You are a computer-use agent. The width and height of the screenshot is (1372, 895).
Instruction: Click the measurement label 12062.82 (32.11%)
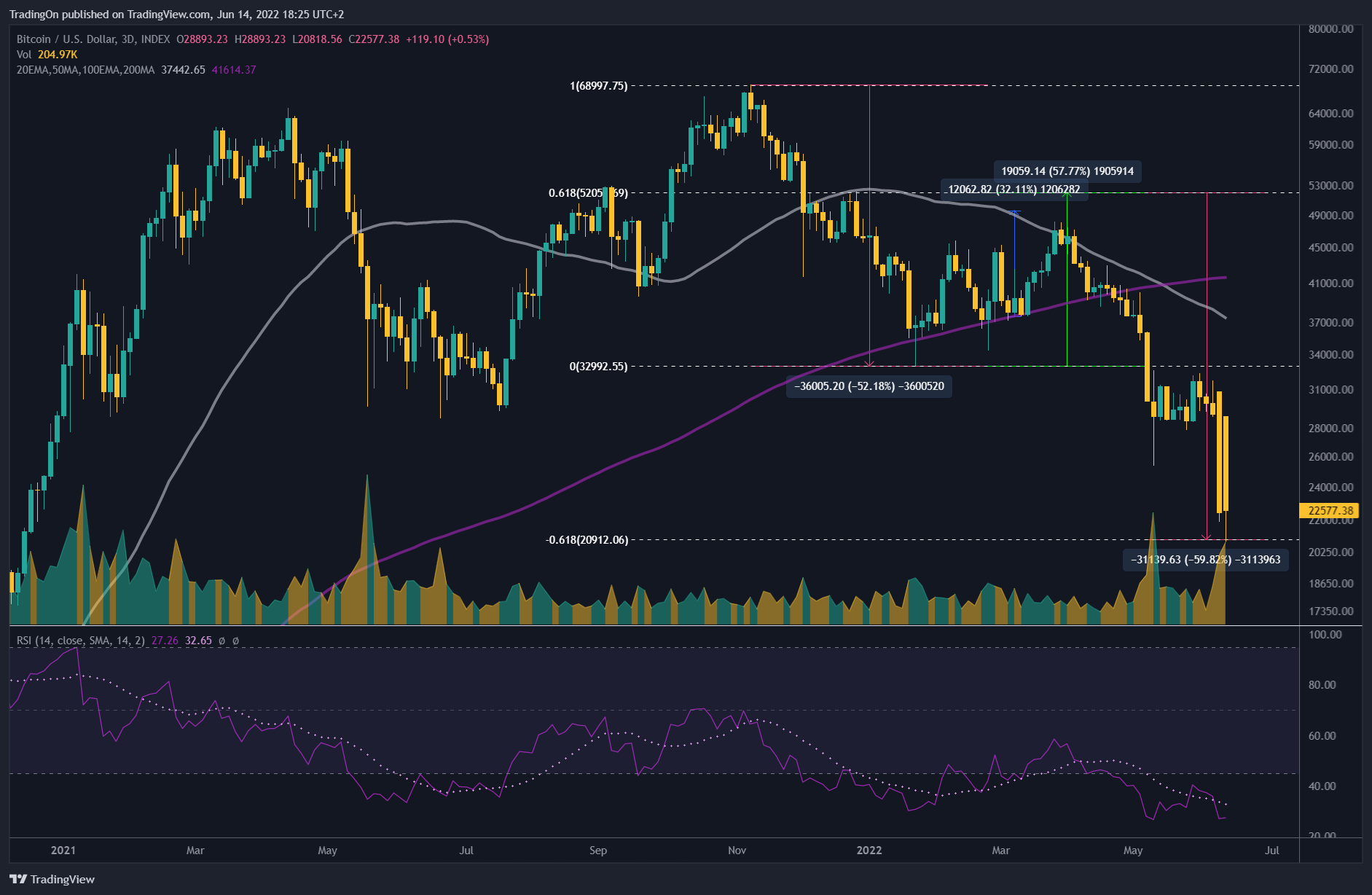click(1014, 189)
